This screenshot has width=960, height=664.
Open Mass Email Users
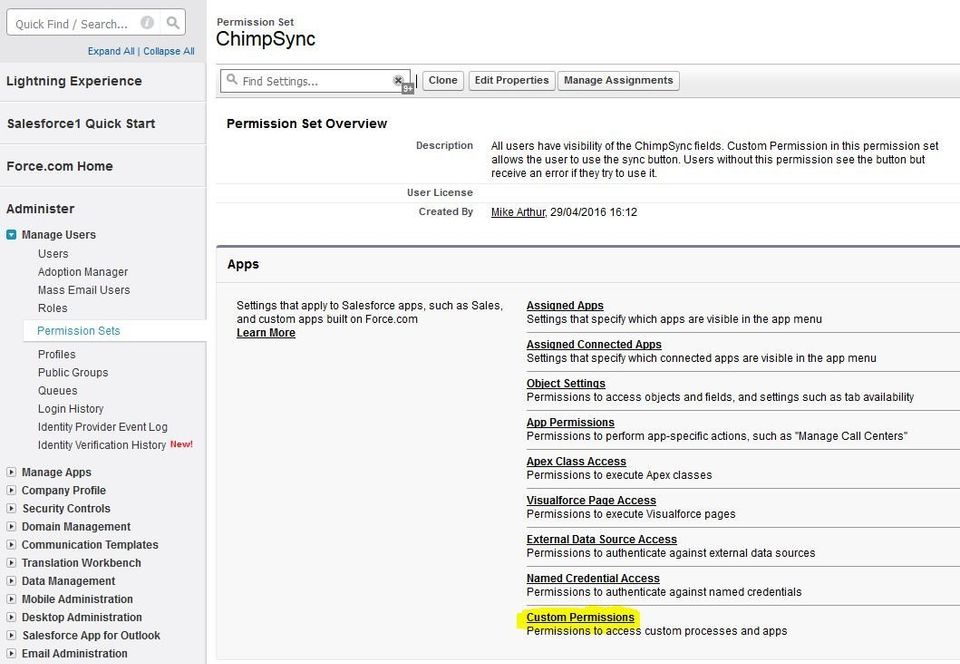click(84, 290)
